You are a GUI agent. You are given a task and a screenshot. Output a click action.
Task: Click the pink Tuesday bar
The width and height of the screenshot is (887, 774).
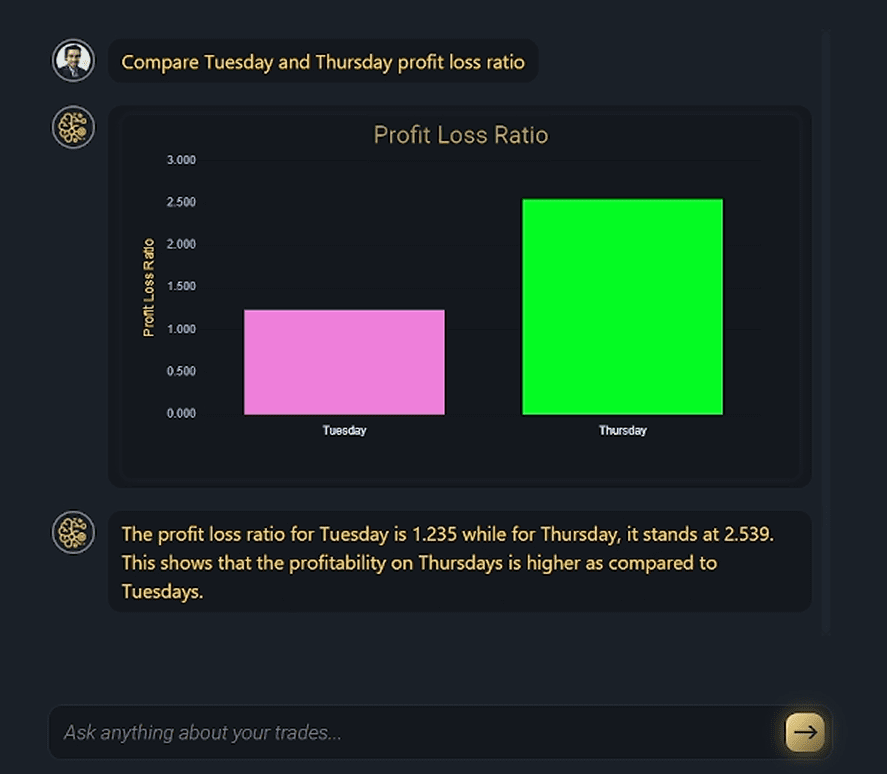click(344, 362)
